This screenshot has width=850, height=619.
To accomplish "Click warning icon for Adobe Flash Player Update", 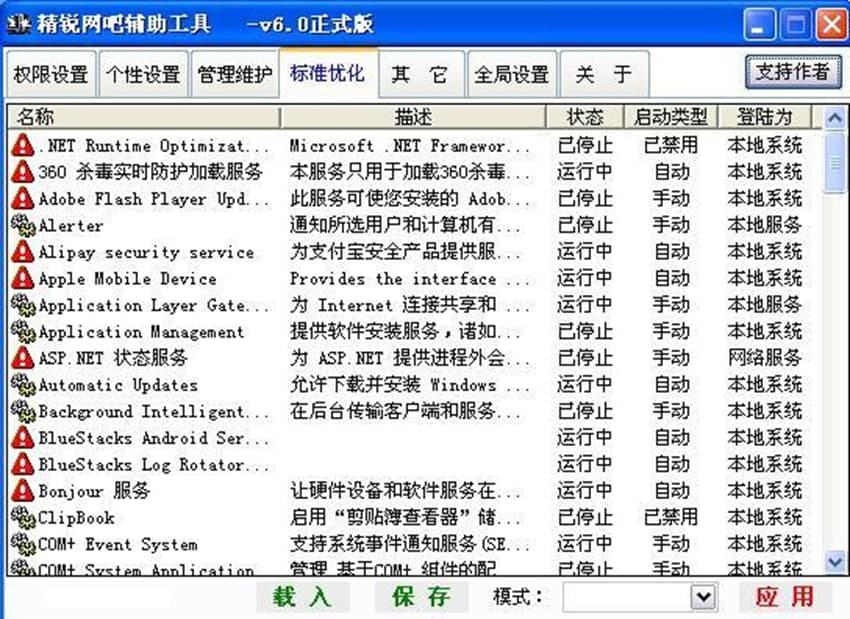I will pyautogui.click(x=23, y=198).
